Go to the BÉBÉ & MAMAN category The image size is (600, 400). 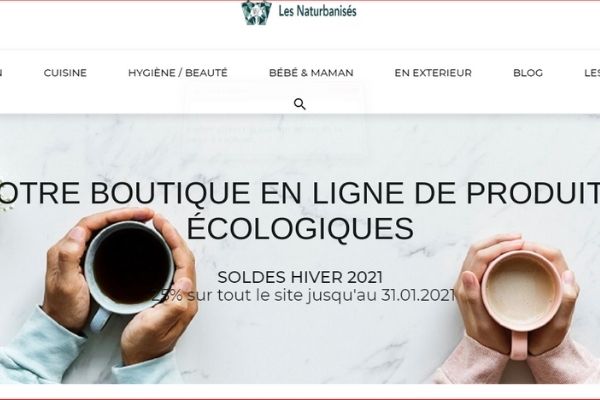(311, 73)
